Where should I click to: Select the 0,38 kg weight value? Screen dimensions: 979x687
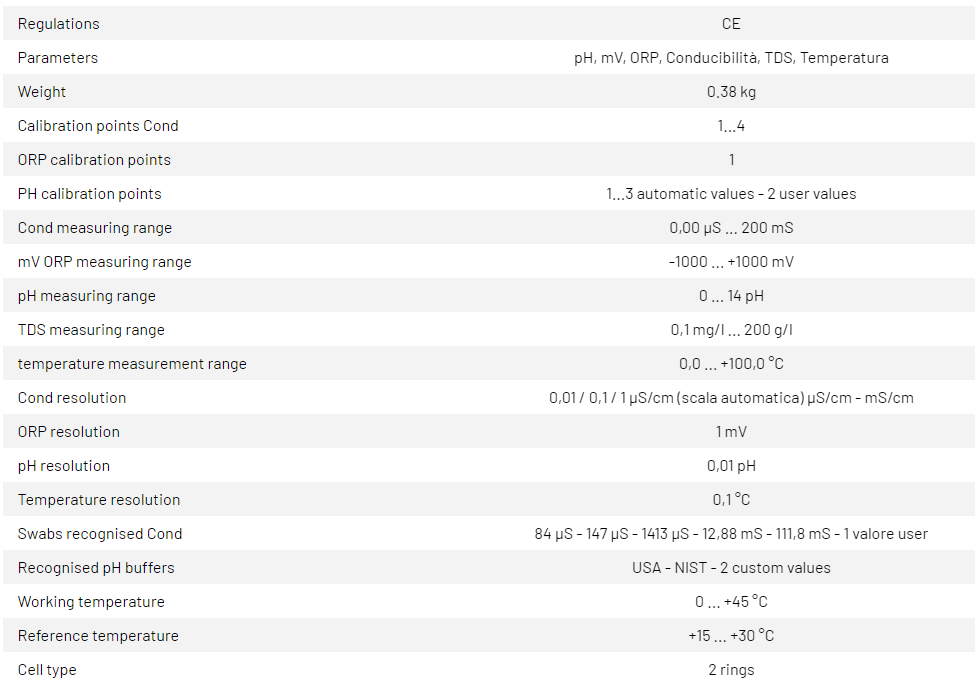click(x=731, y=92)
